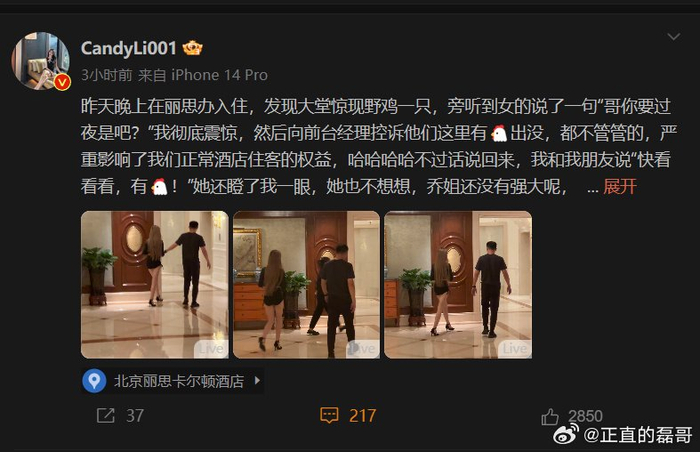Open the post options chevron menu
This screenshot has width=700, height=452.
click(673, 36)
